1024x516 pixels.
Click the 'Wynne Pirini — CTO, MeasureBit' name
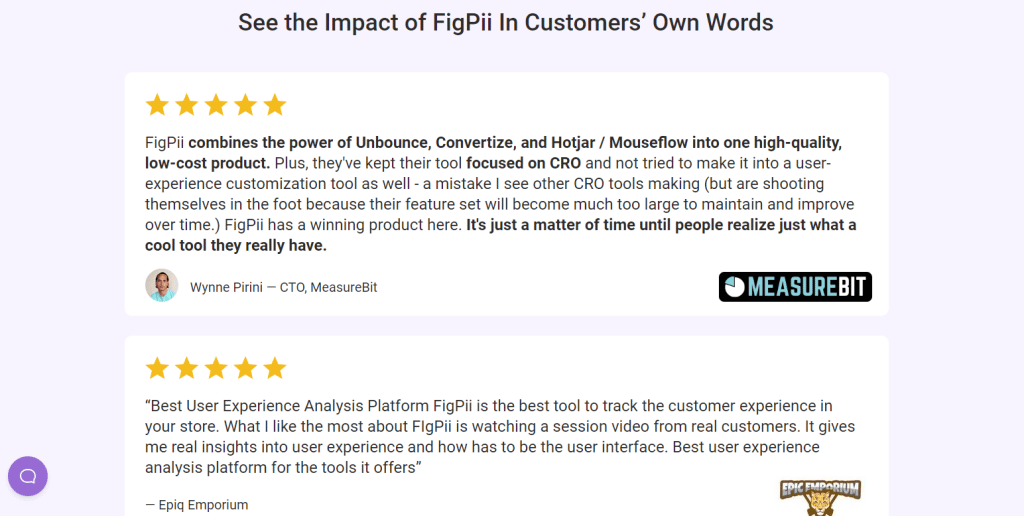283,288
